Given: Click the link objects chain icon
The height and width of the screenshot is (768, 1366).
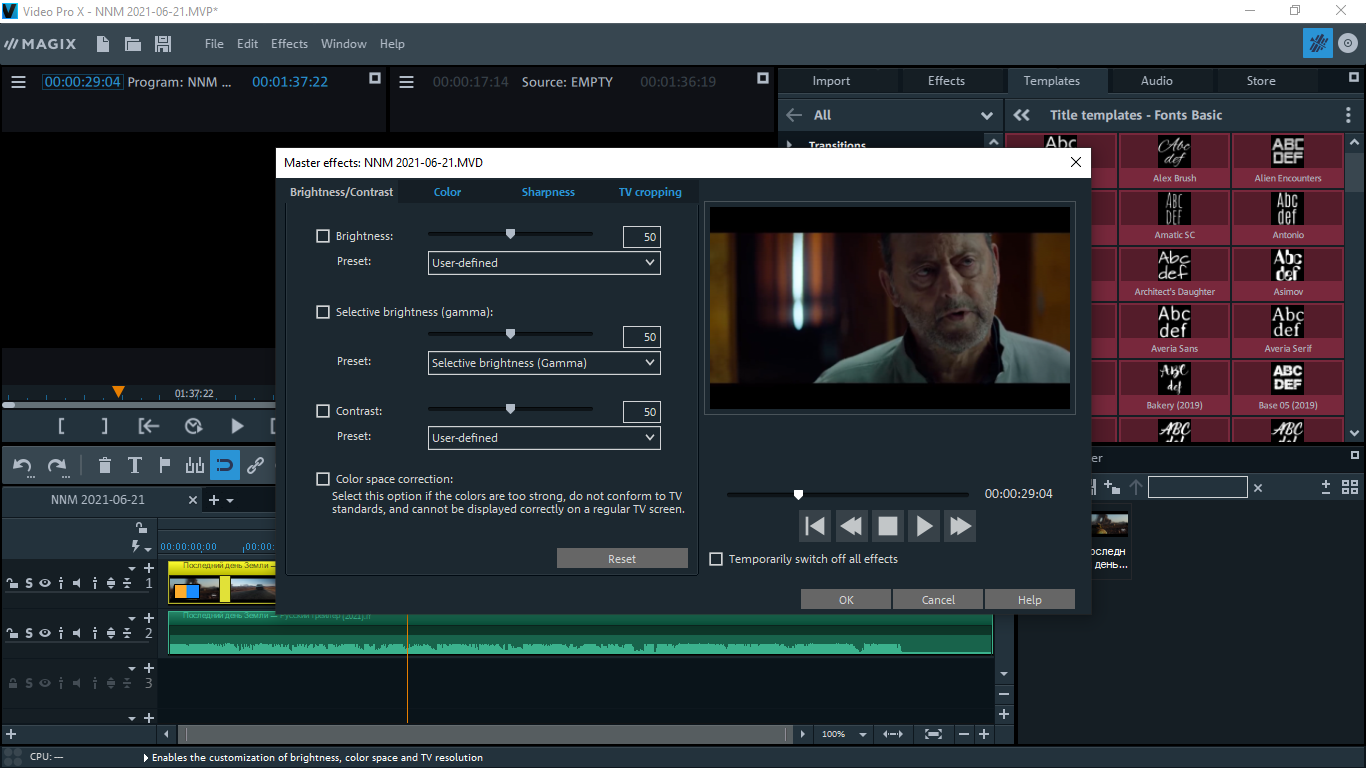Looking at the screenshot, I should (256, 465).
